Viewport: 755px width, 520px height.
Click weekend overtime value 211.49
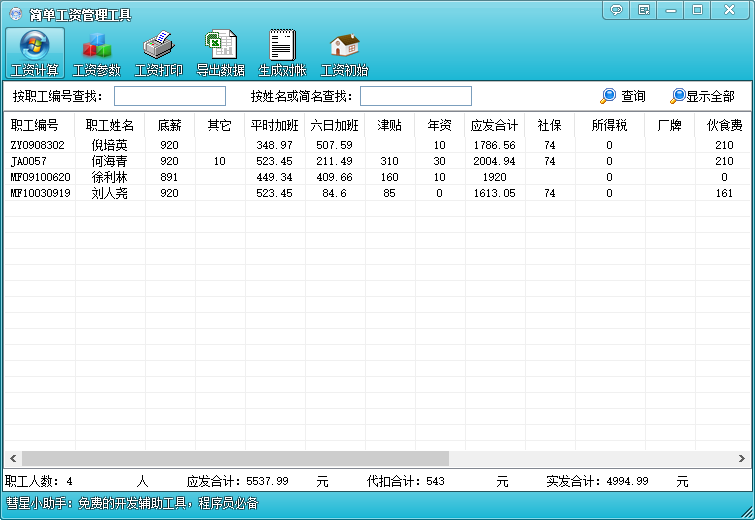(x=334, y=161)
